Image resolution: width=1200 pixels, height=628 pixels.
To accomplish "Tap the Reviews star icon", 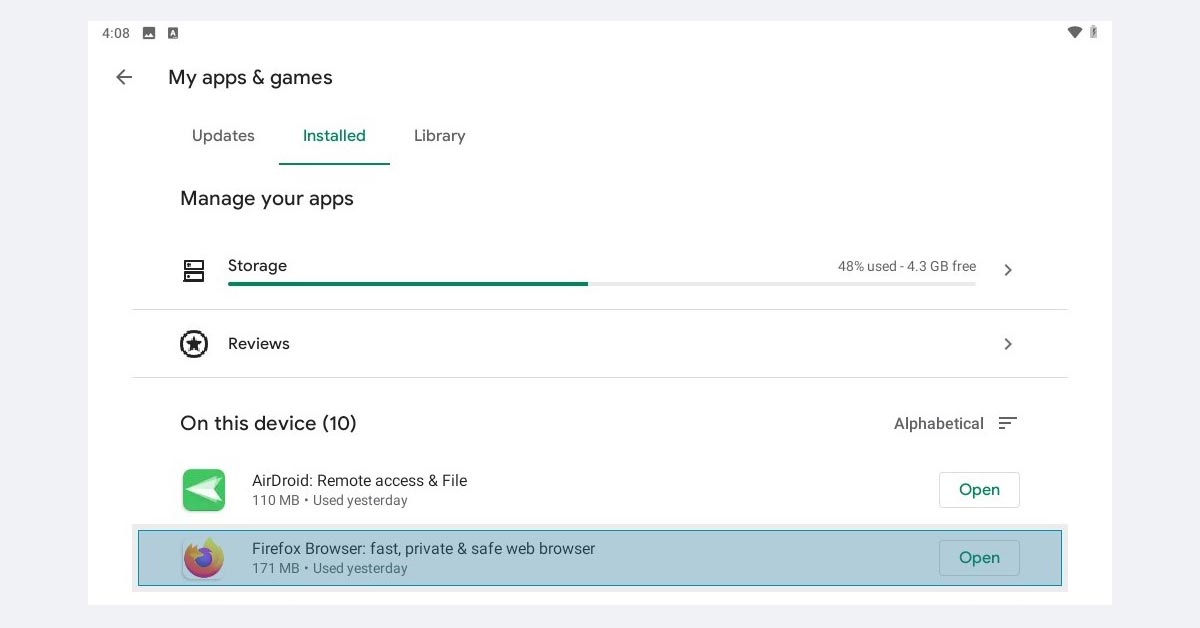I will pos(194,344).
